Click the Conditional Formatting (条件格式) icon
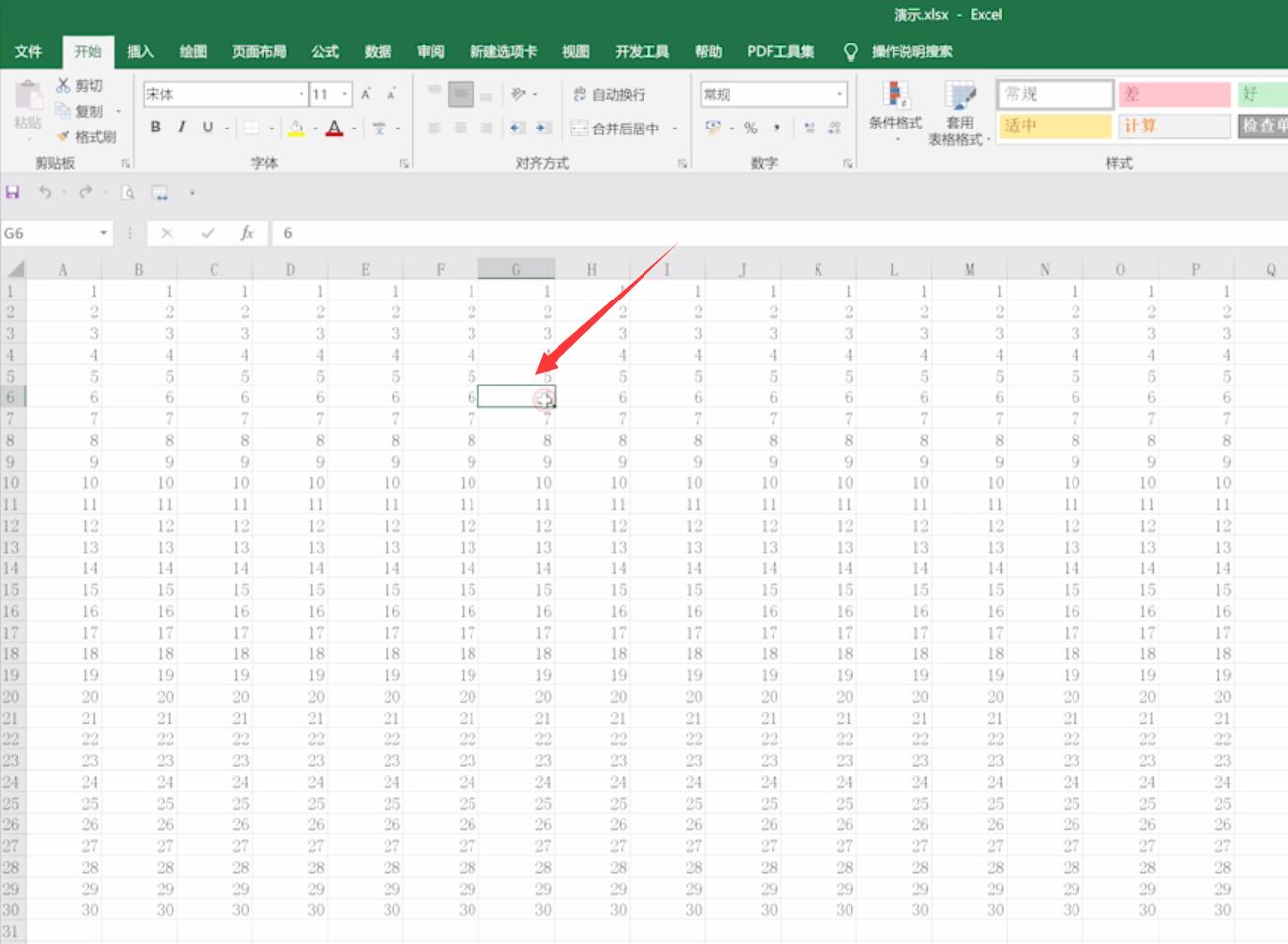The image size is (1288, 944). click(896, 96)
